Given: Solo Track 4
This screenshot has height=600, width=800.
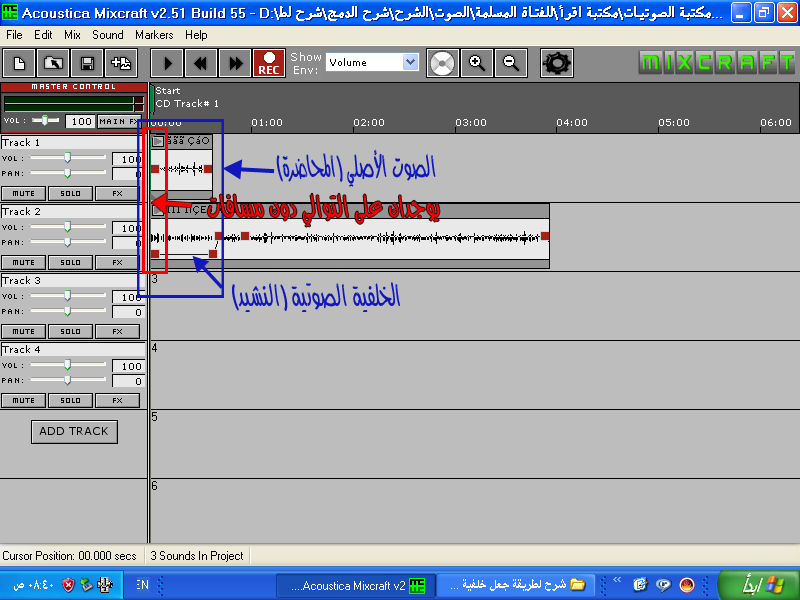Looking at the screenshot, I should tap(70, 401).
